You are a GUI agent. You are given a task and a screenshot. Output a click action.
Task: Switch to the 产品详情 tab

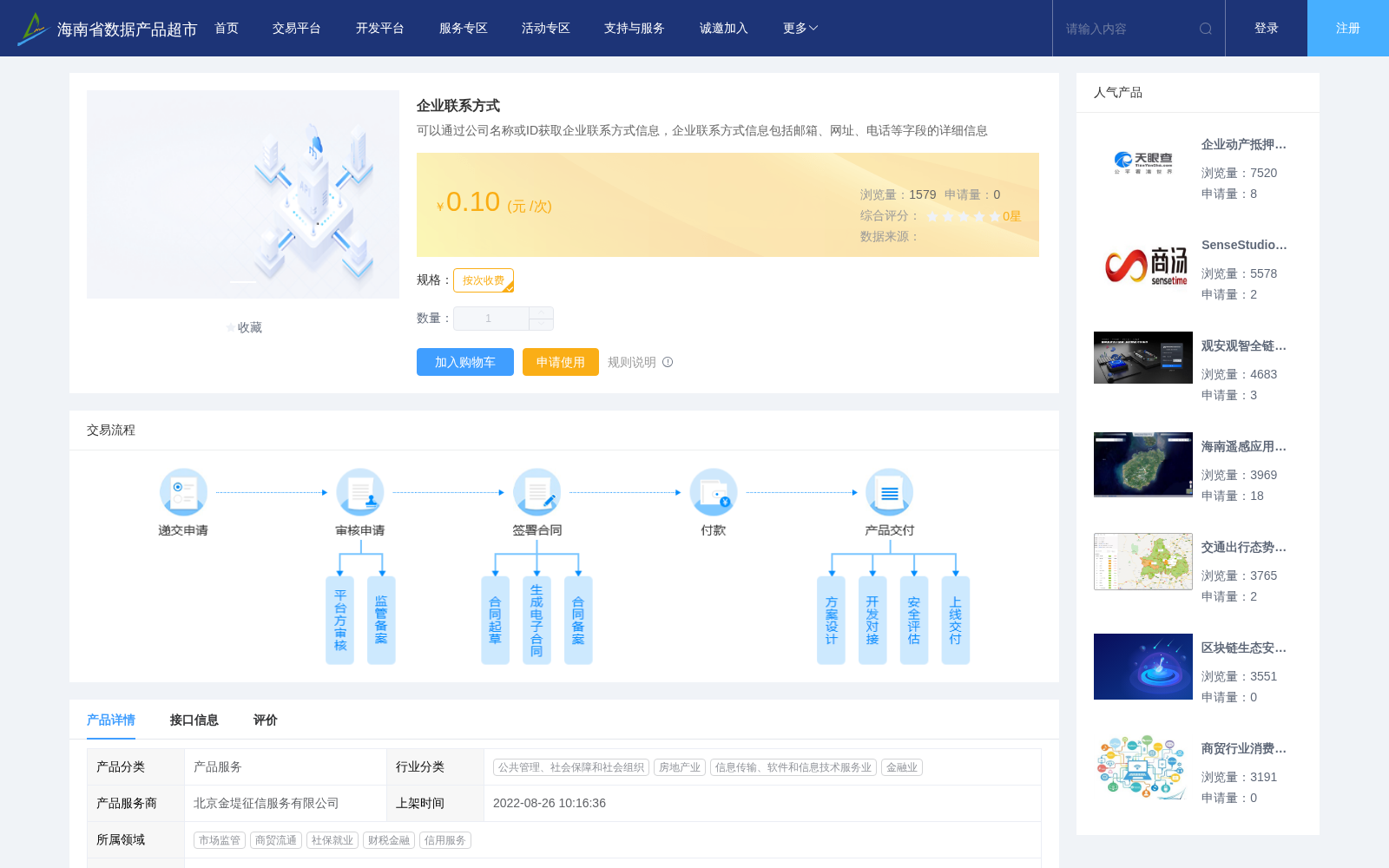(111, 720)
